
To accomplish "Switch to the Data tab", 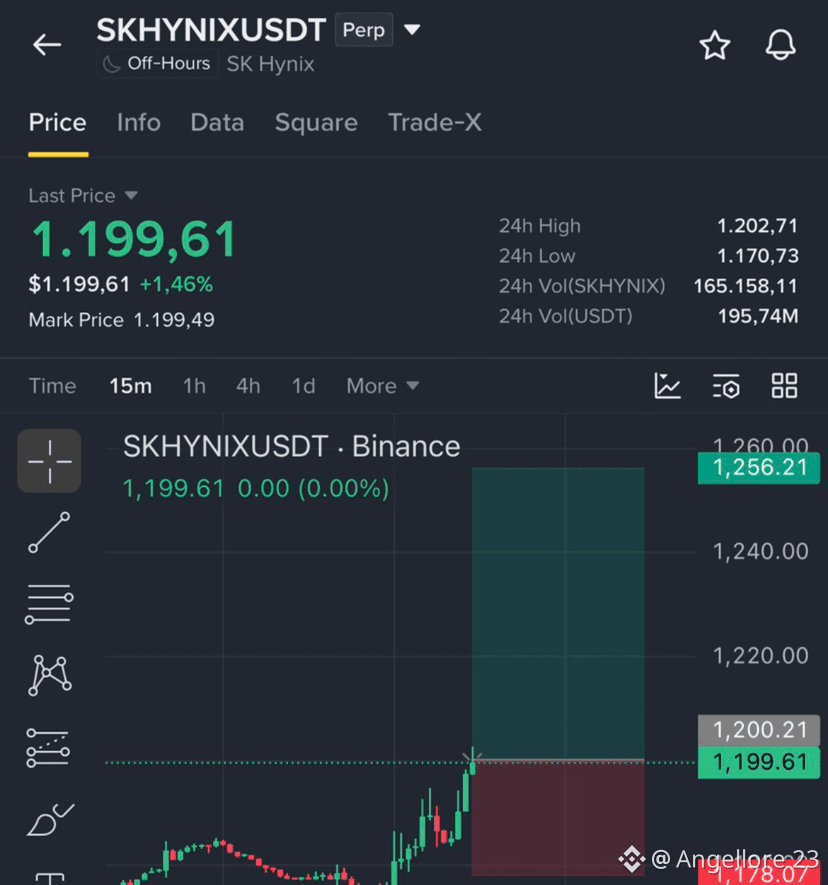I will (x=217, y=122).
